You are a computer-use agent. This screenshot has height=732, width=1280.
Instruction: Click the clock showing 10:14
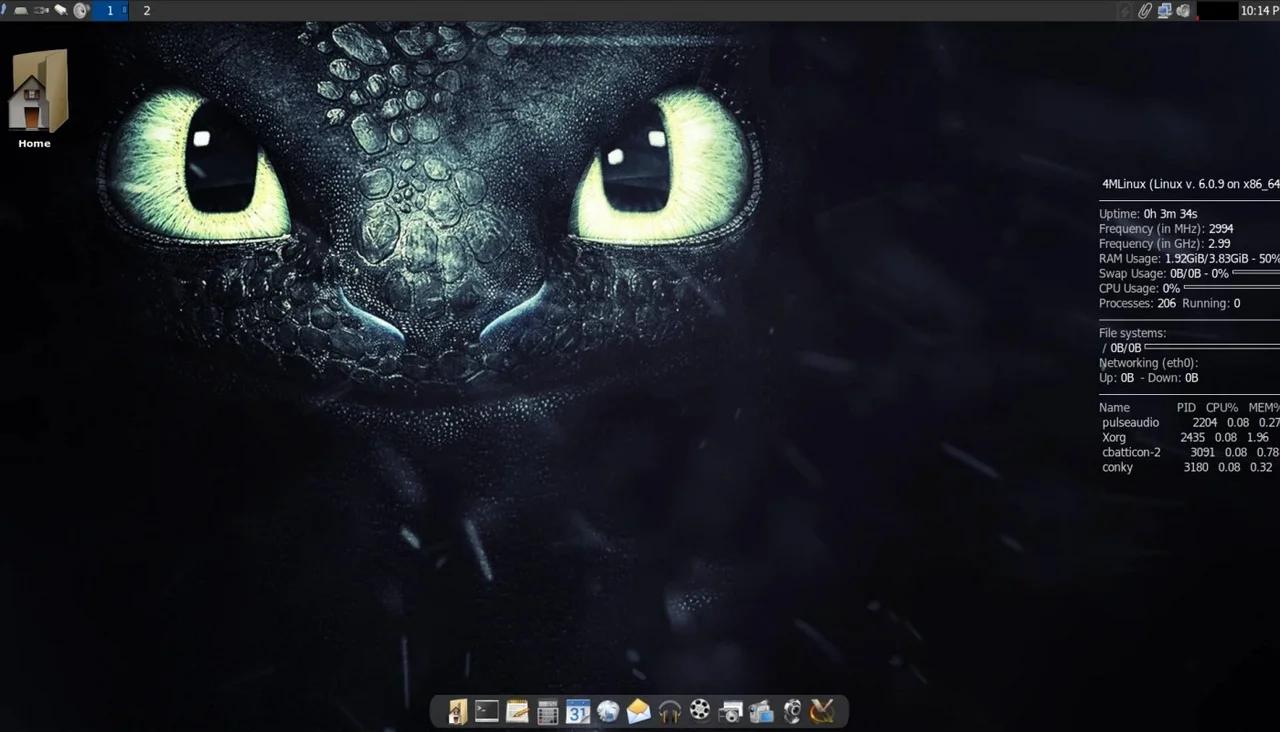click(x=1259, y=11)
